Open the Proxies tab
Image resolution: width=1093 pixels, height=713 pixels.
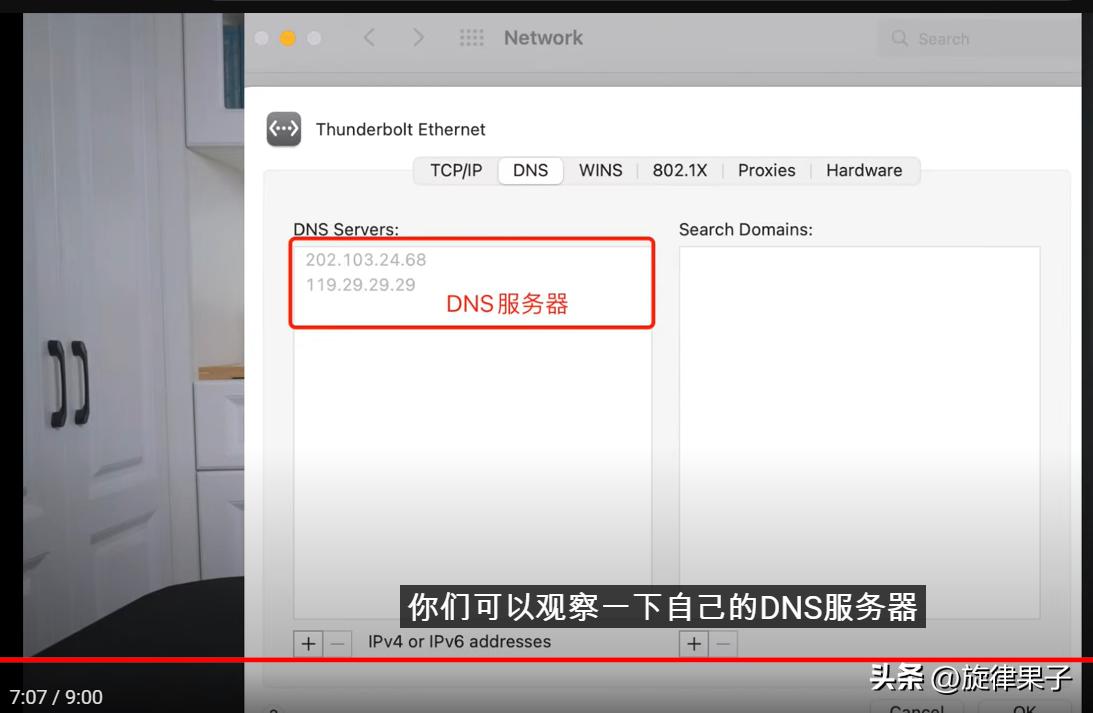[x=766, y=170]
